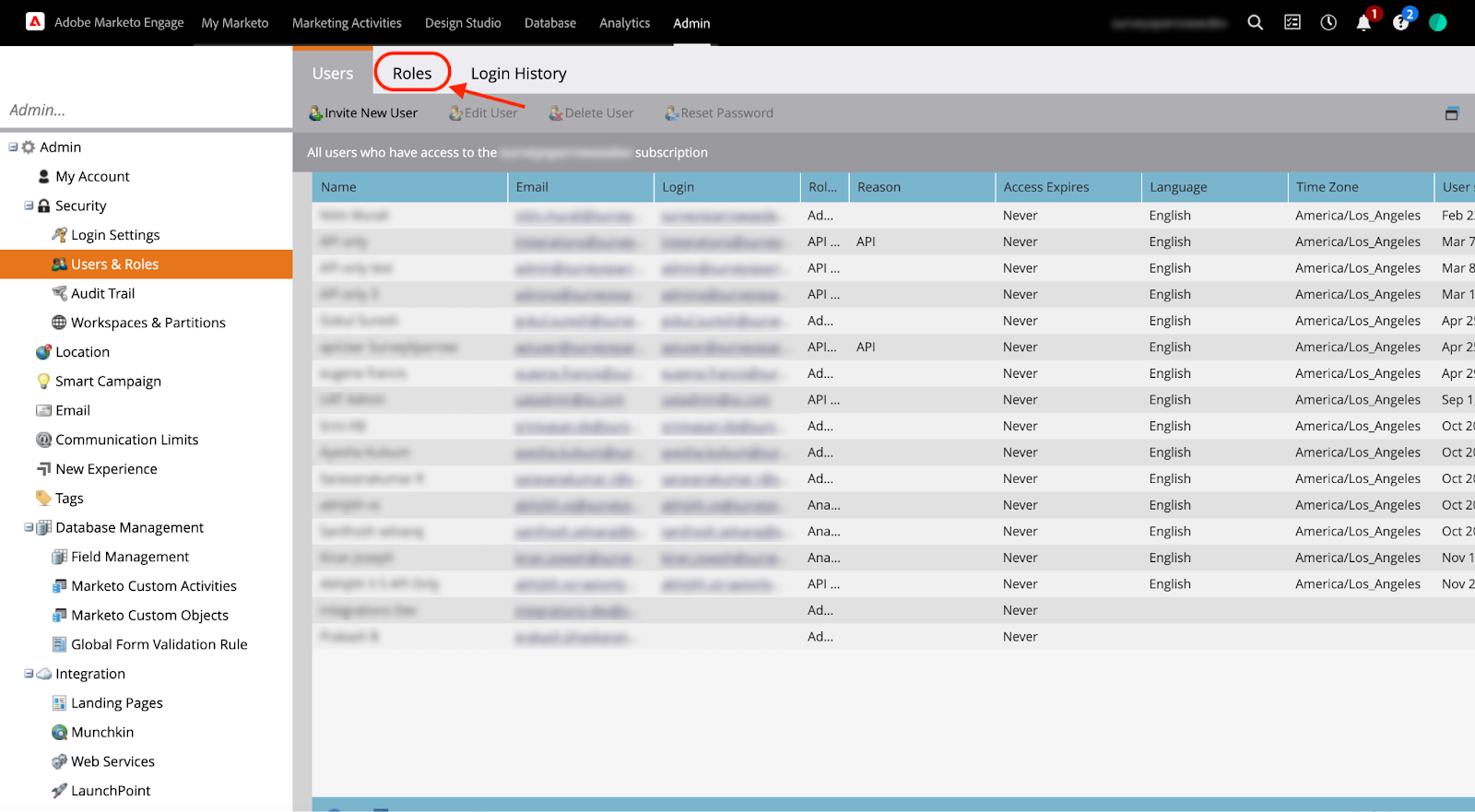Click the Invite New User button
This screenshot has height=812, width=1475.
pyautogui.click(x=363, y=113)
